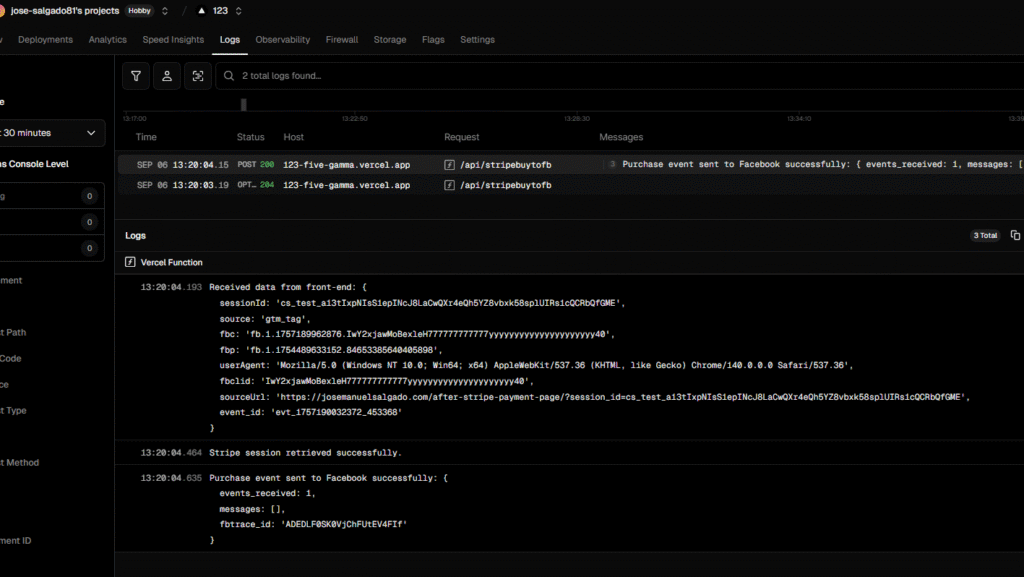This screenshot has height=577, width=1024.
Task: Open the log filter funnel icon
Action: [x=136, y=76]
